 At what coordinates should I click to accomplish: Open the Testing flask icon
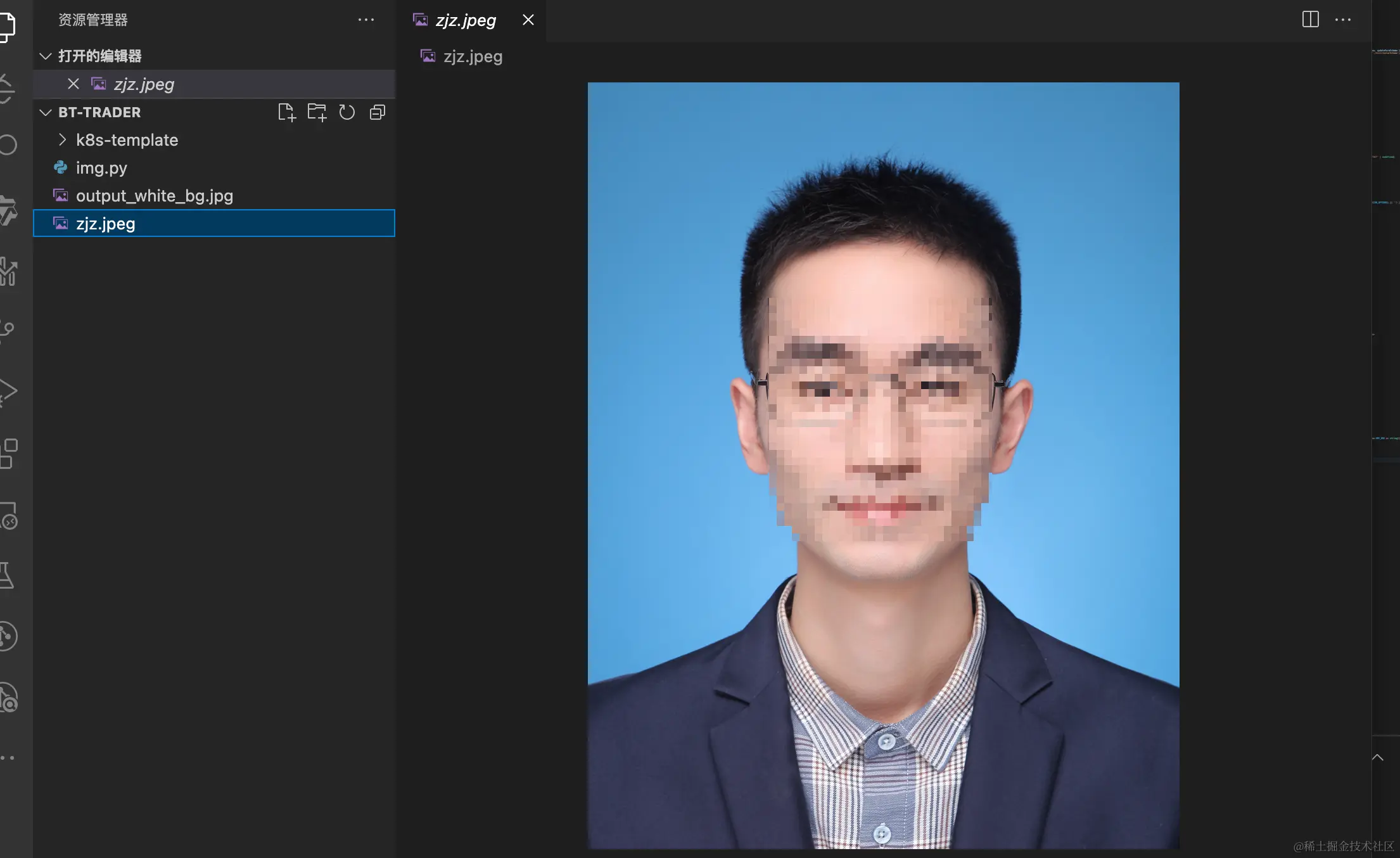pyautogui.click(x=6, y=575)
